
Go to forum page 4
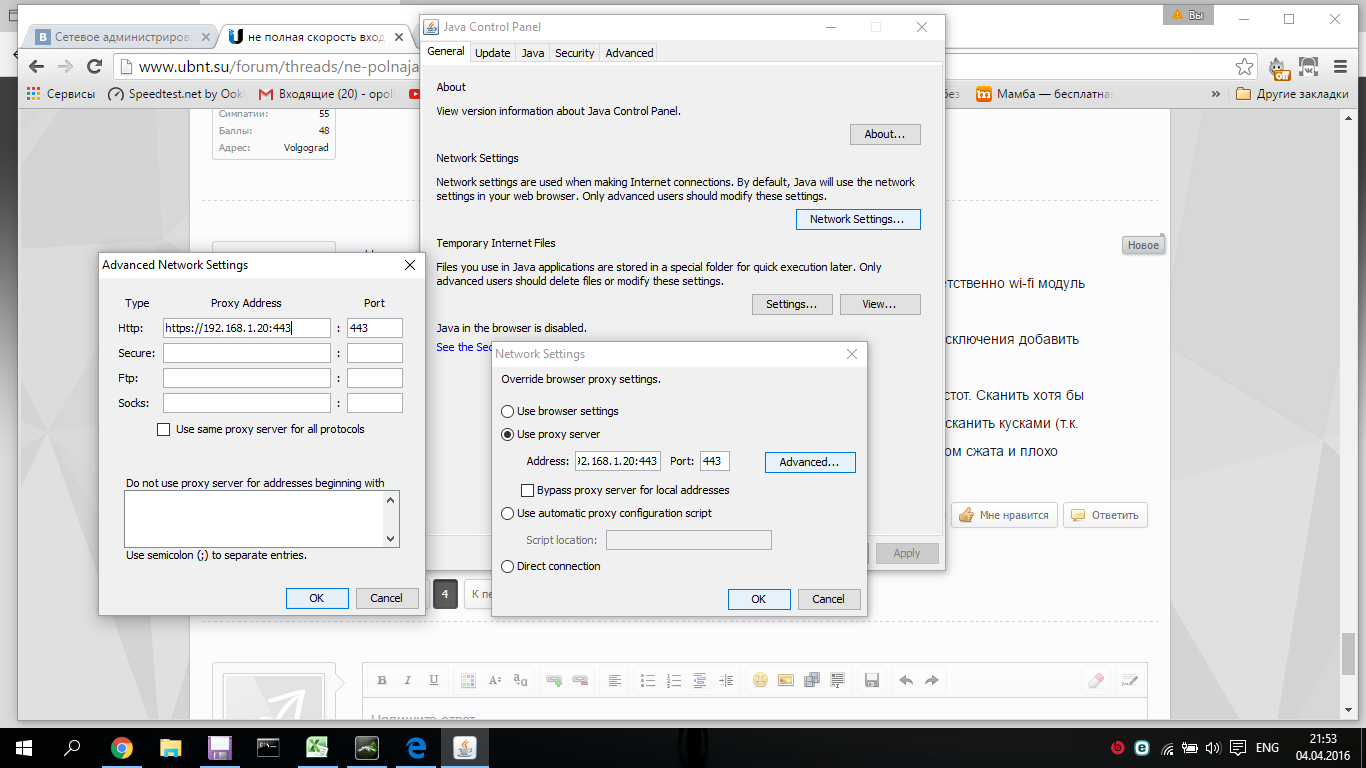[445, 593]
